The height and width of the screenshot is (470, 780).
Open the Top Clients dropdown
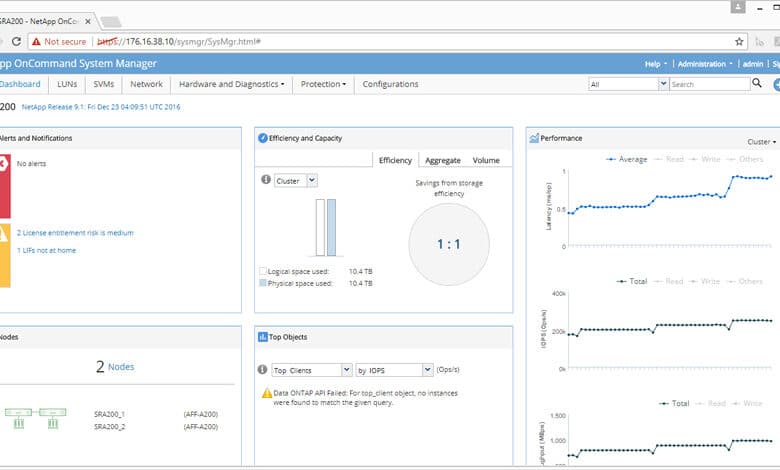pyautogui.click(x=312, y=370)
